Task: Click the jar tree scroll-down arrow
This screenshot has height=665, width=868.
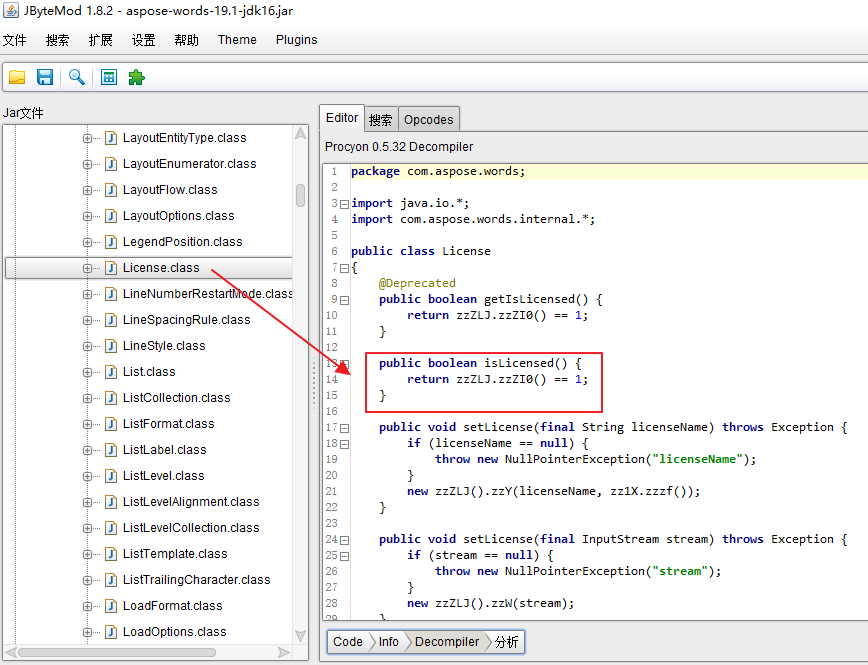Action: 300,636
